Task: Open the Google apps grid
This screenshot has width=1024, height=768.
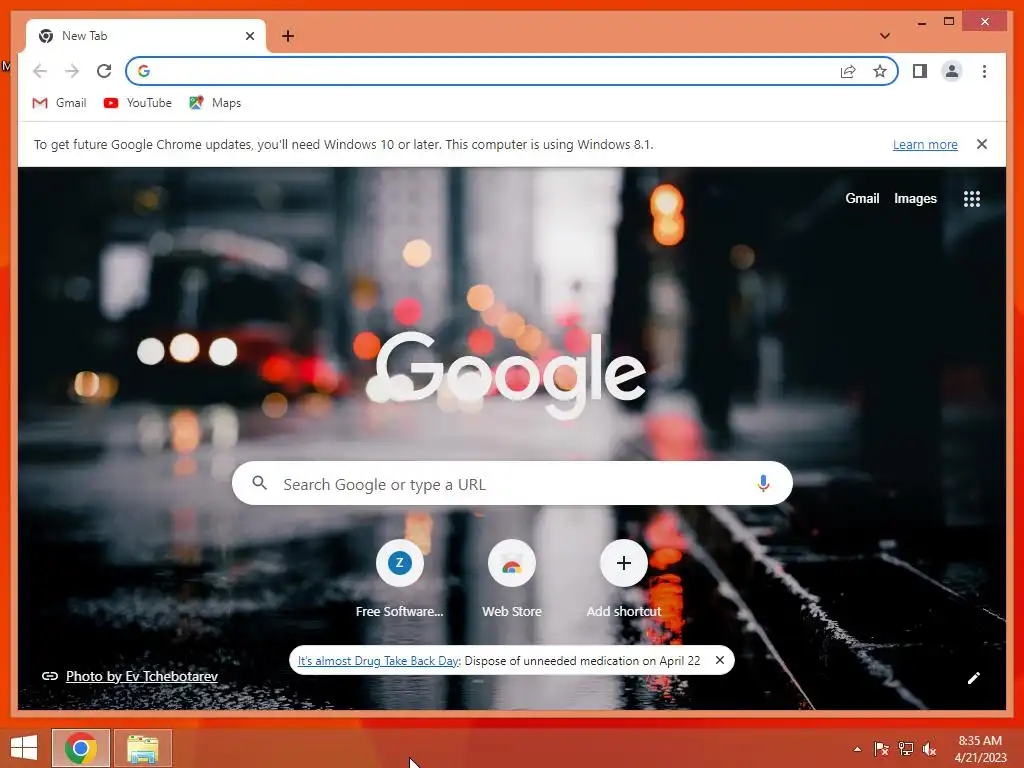Action: pyautogui.click(x=972, y=199)
